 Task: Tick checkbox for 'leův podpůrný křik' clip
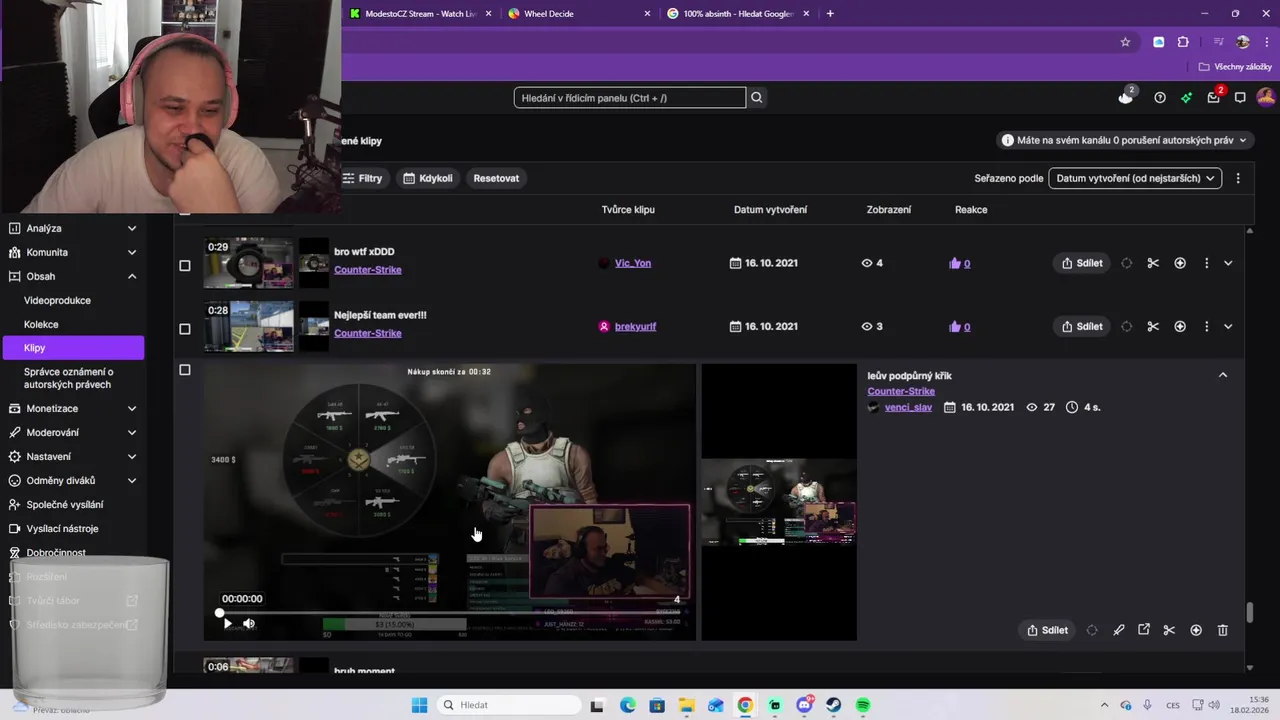coord(184,370)
